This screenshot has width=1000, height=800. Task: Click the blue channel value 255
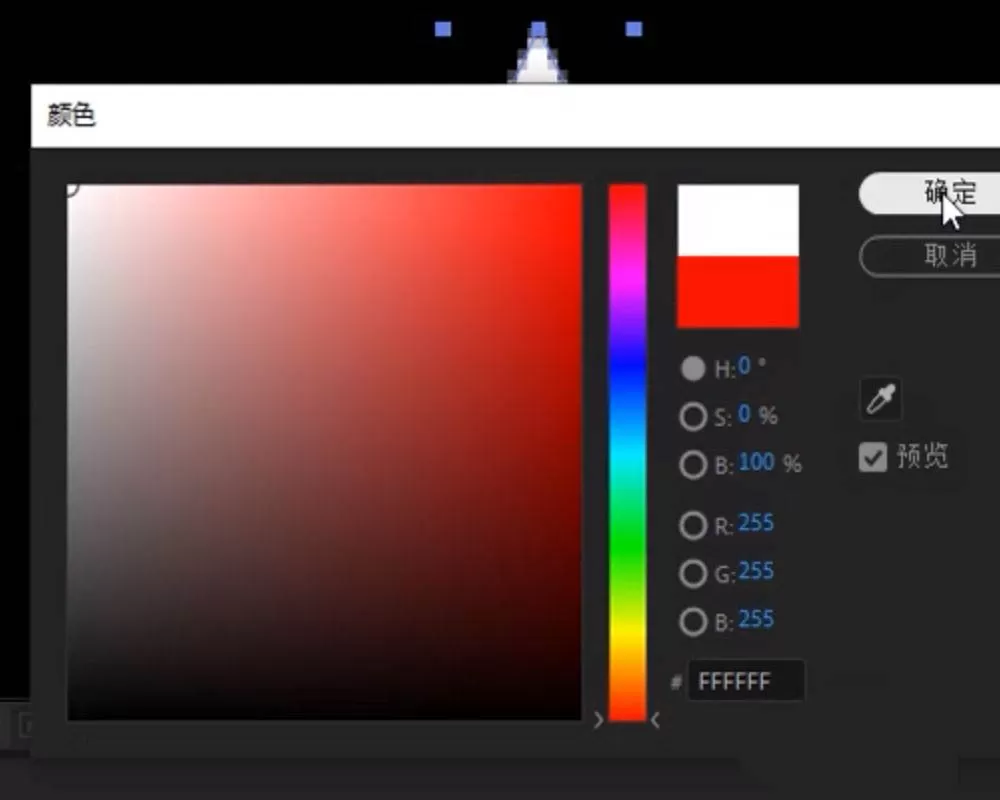coord(756,619)
